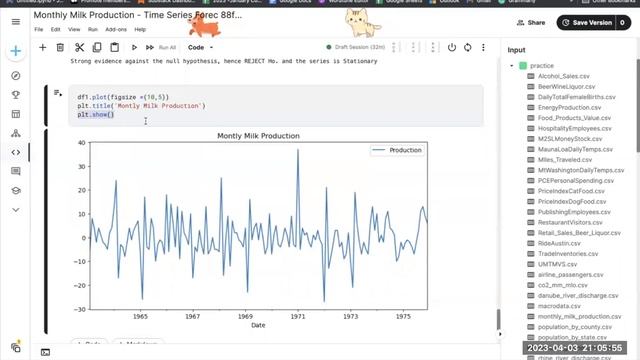Viewport: 640px width, 360px height.
Task: Open the compass Home icon
Action: 16,76
